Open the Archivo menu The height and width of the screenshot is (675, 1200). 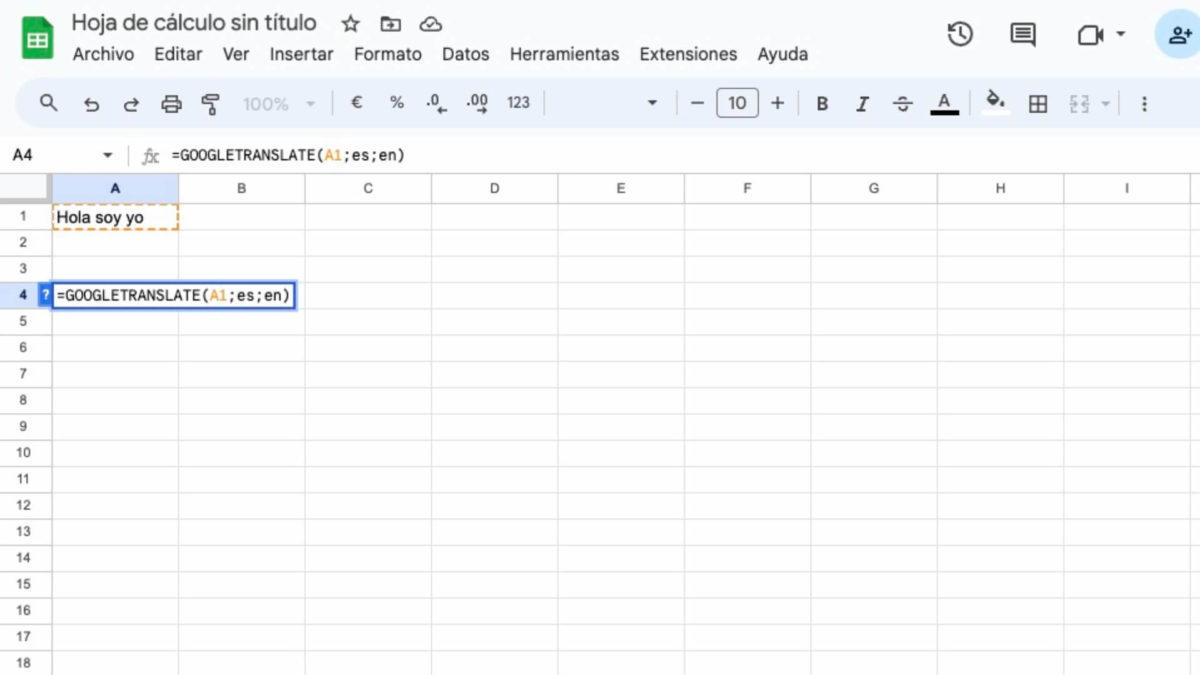pyautogui.click(x=103, y=54)
